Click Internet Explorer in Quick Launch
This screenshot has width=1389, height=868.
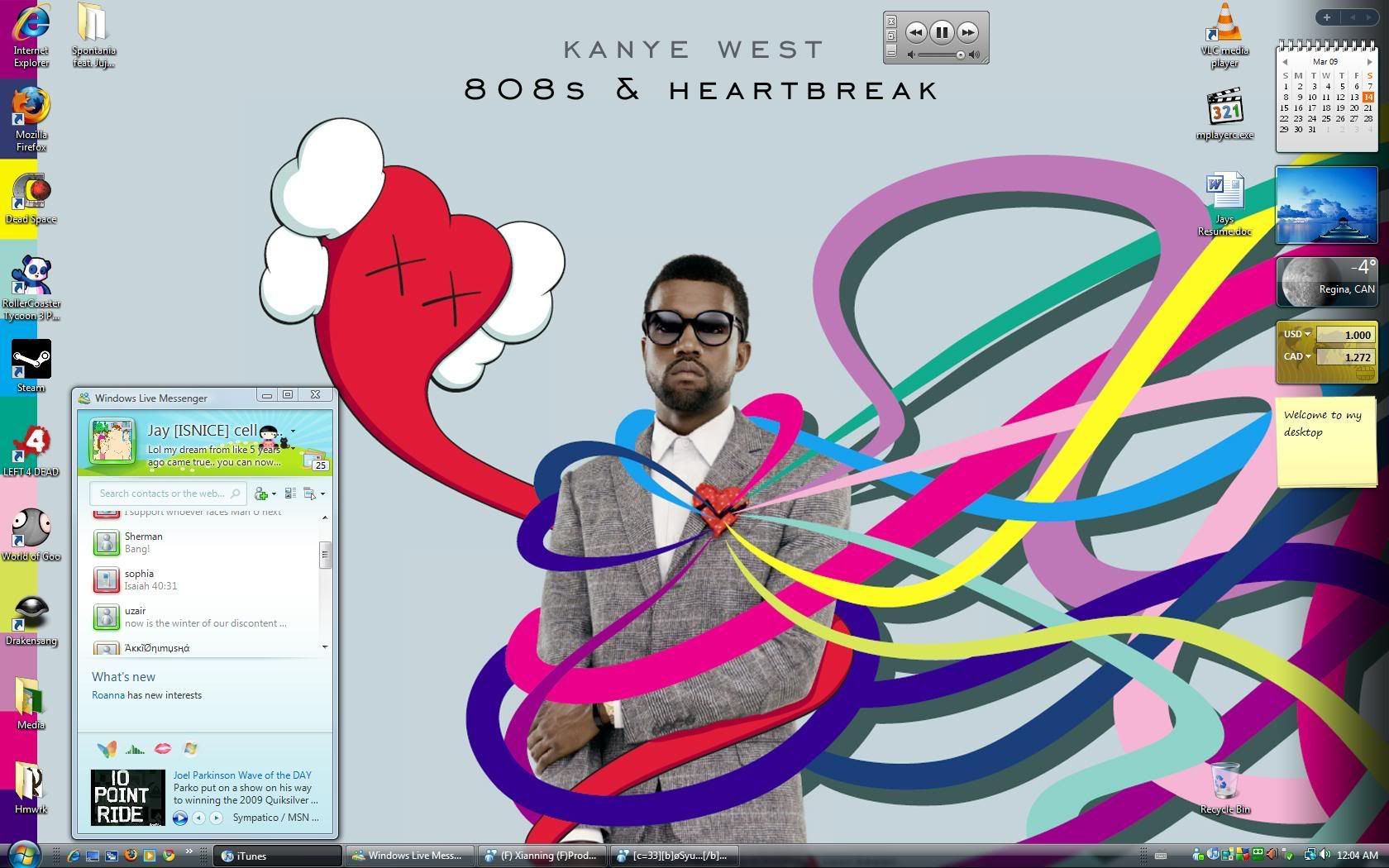(74, 856)
